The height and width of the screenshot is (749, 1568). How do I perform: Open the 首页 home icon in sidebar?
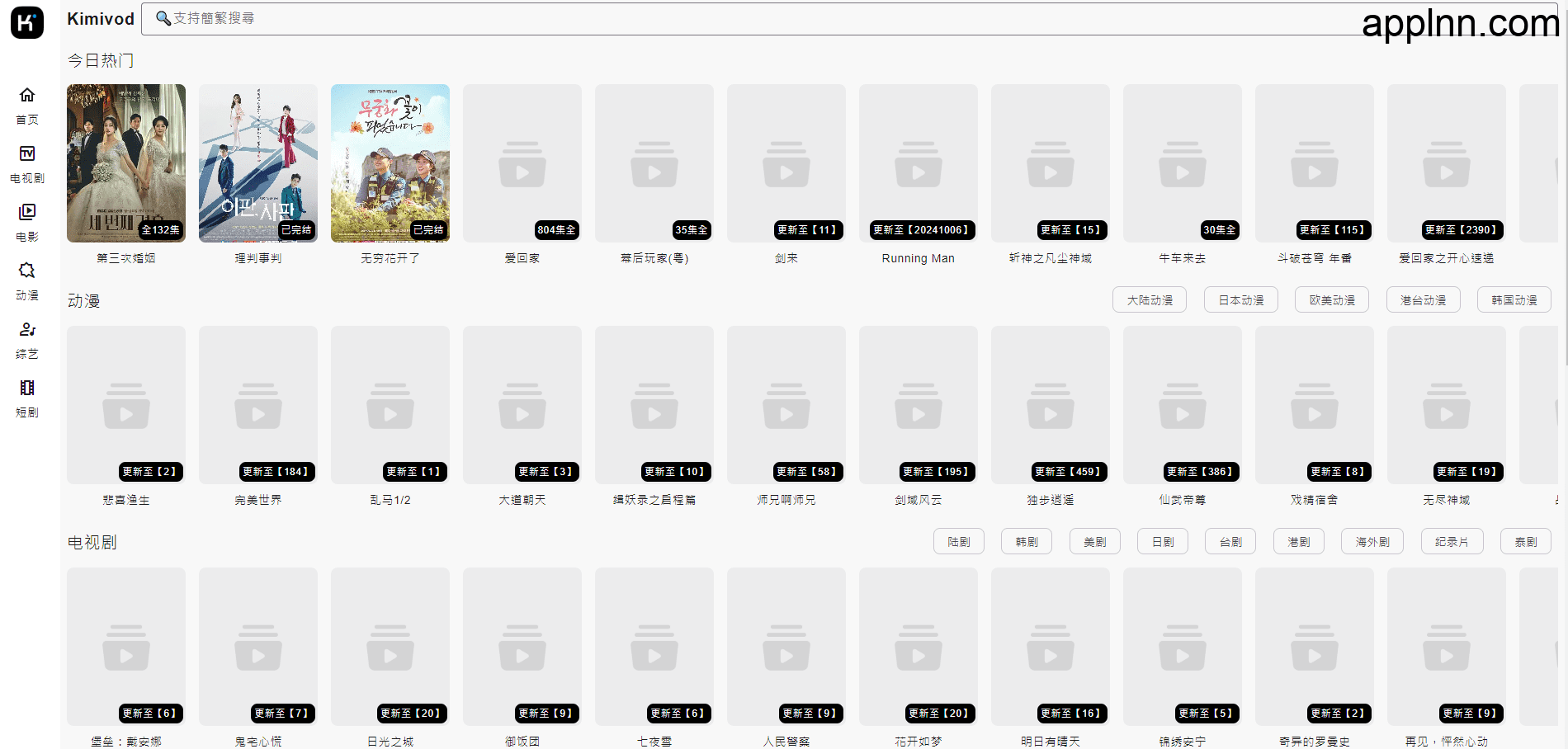[27, 96]
